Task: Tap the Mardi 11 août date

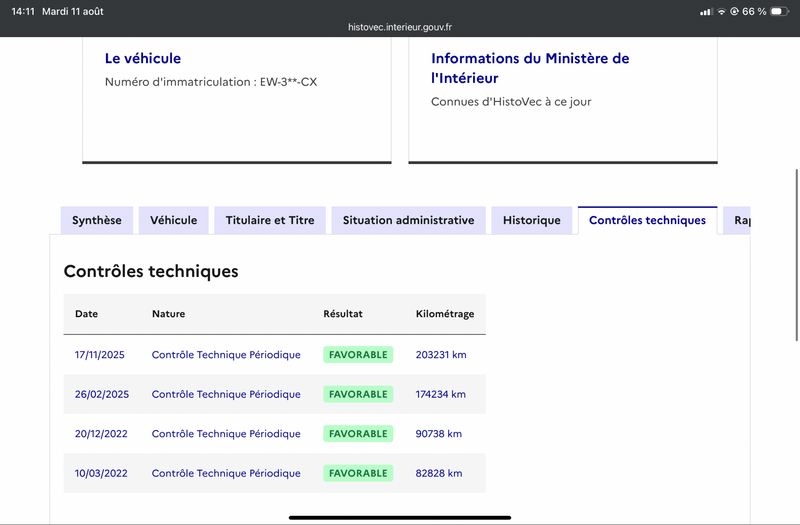Action: pyautogui.click(x=72, y=11)
